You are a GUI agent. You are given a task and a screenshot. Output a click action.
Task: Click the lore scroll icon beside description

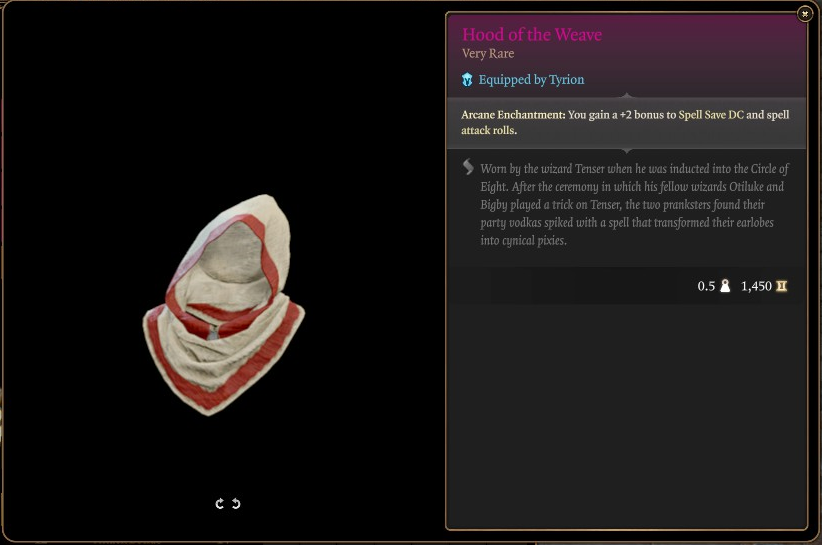click(x=468, y=167)
